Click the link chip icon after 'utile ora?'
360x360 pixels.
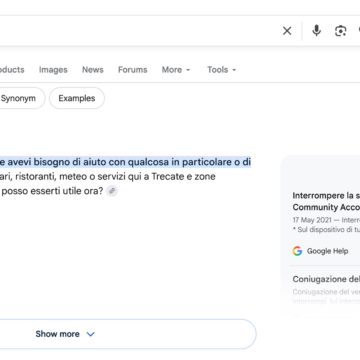(112, 191)
